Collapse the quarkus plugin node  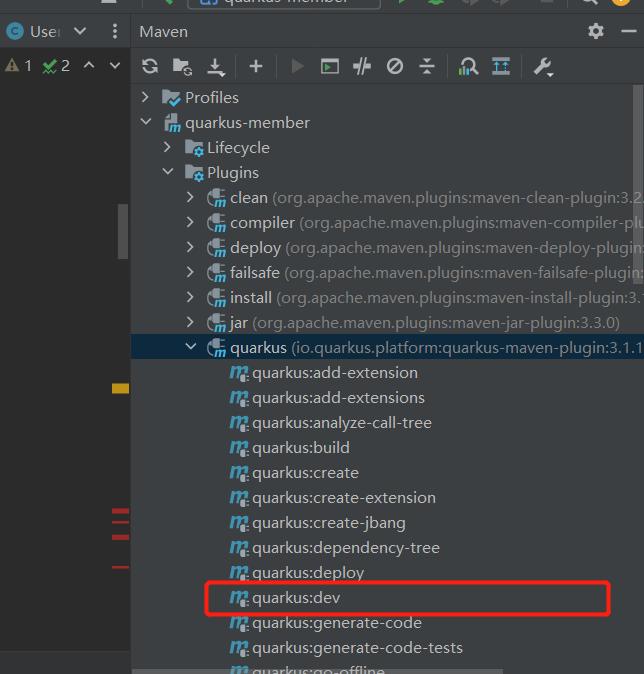tap(190, 347)
